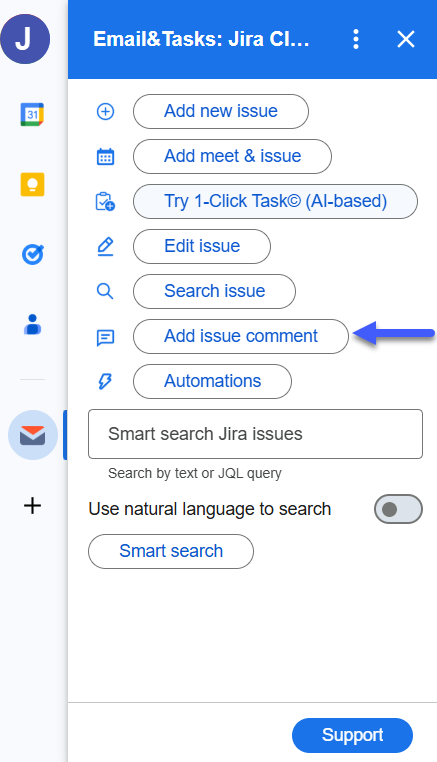Image resolution: width=437 pixels, height=762 pixels.
Task: Open Contacts icon in sidebar
Action: coord(33,325)
